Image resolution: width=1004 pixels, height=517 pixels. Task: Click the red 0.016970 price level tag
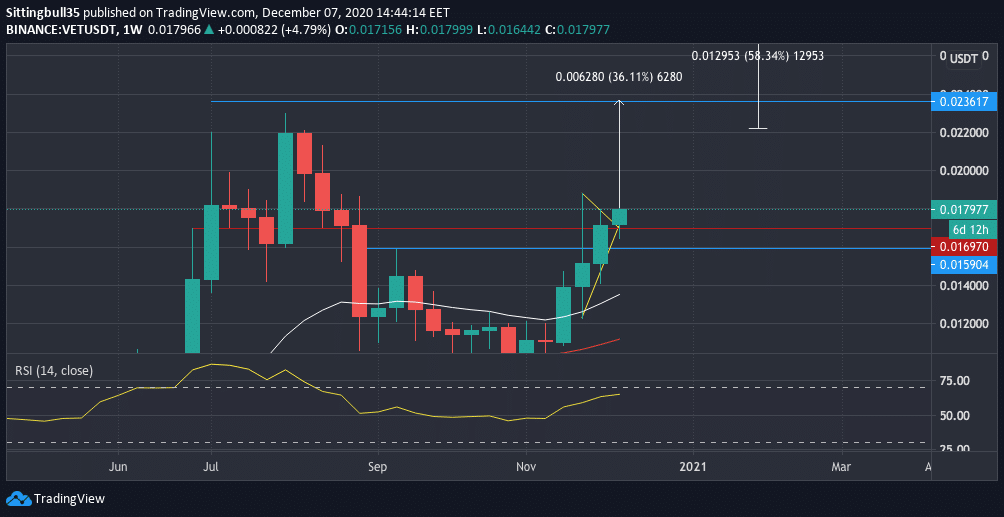(x=964, y=246)
